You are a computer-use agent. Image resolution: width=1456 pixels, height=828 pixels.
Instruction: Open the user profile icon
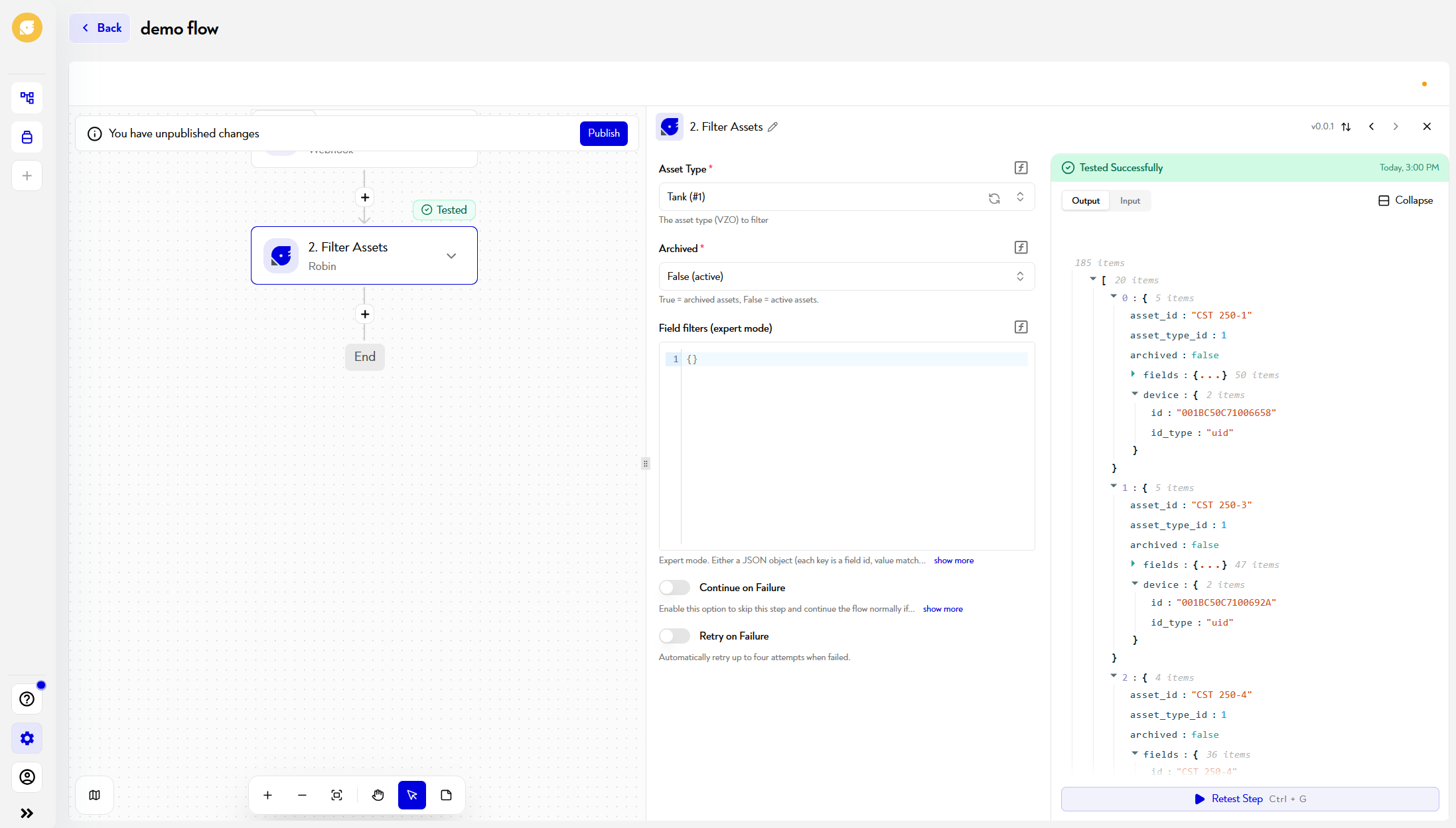(x=27, y=777)
